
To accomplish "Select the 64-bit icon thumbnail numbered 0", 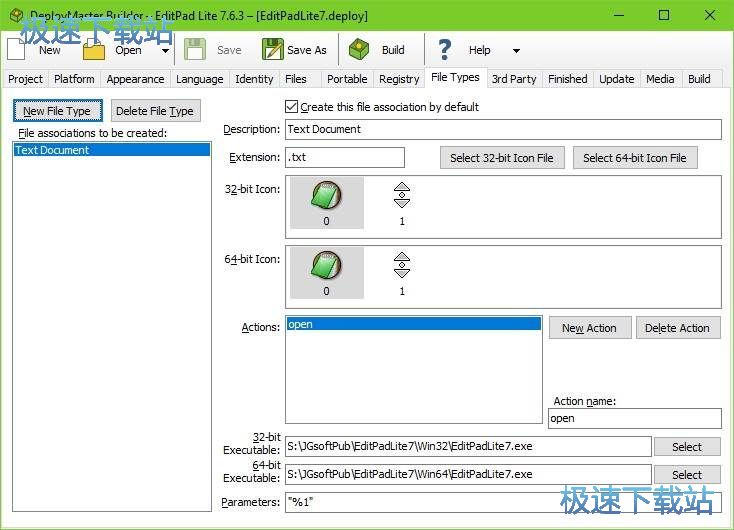I will [327, 272].
